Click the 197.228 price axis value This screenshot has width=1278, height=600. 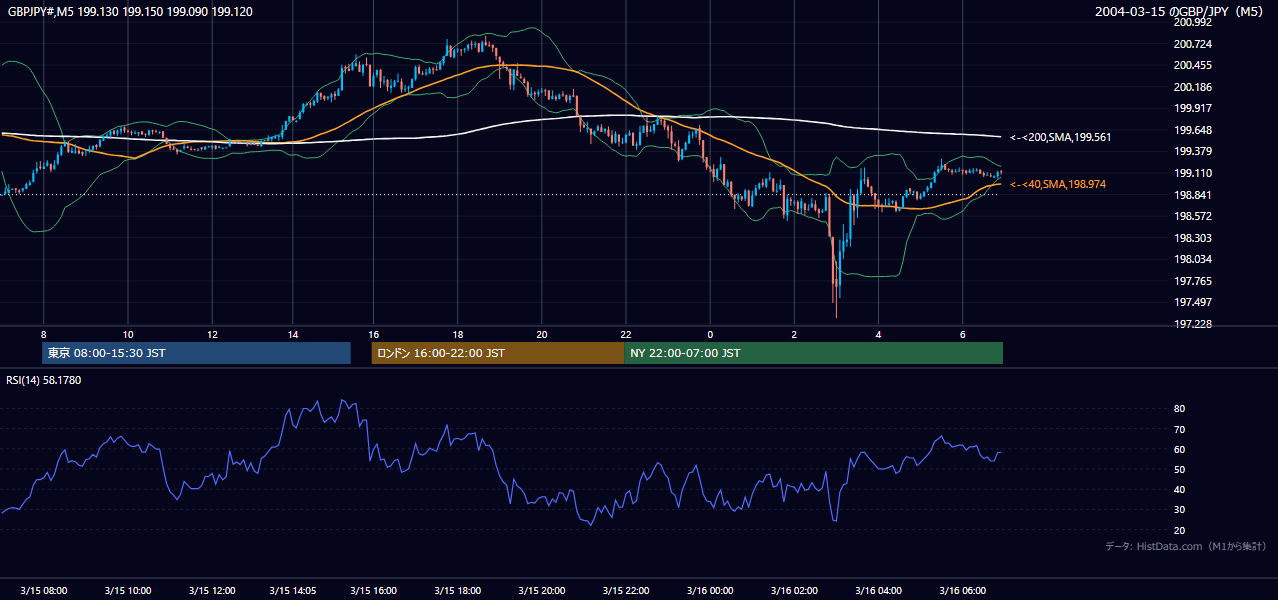pyautogui.click(x=1192, y=324)
